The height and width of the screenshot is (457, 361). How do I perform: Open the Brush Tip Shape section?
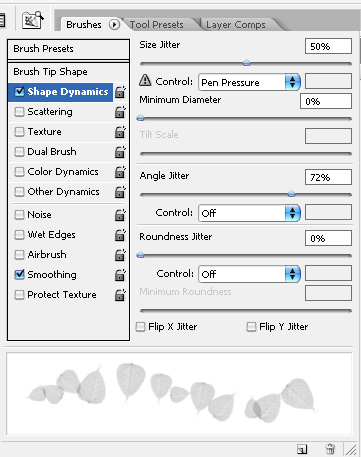coord(68,72)
